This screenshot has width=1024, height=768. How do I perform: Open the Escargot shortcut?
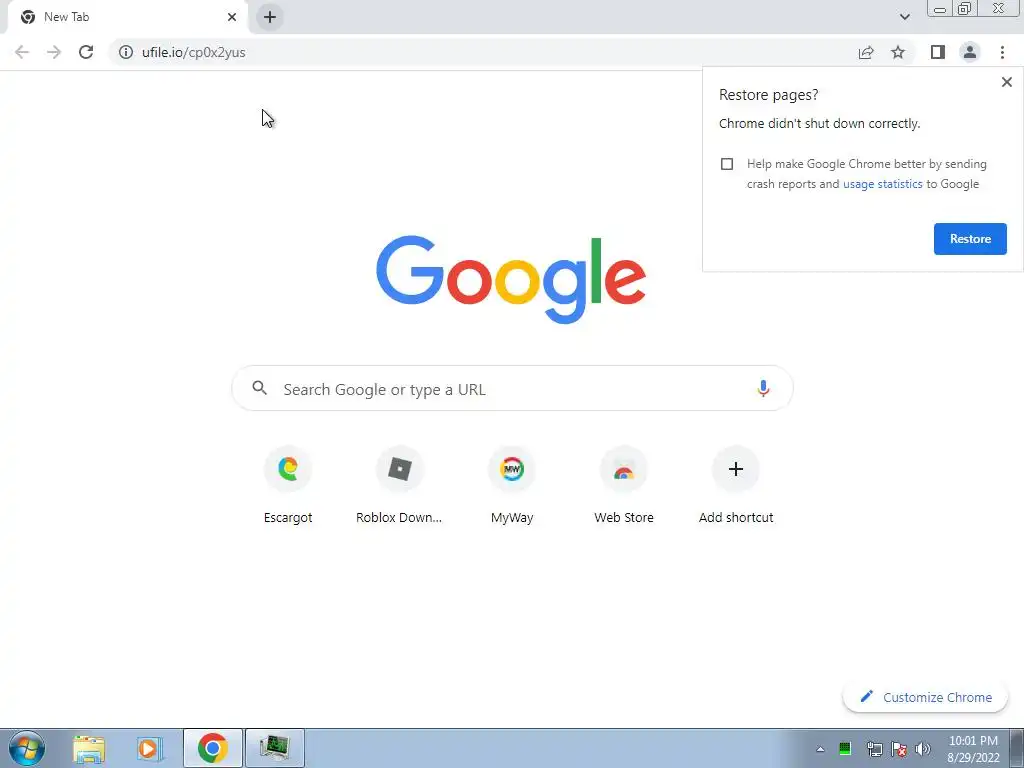(288, 485)
